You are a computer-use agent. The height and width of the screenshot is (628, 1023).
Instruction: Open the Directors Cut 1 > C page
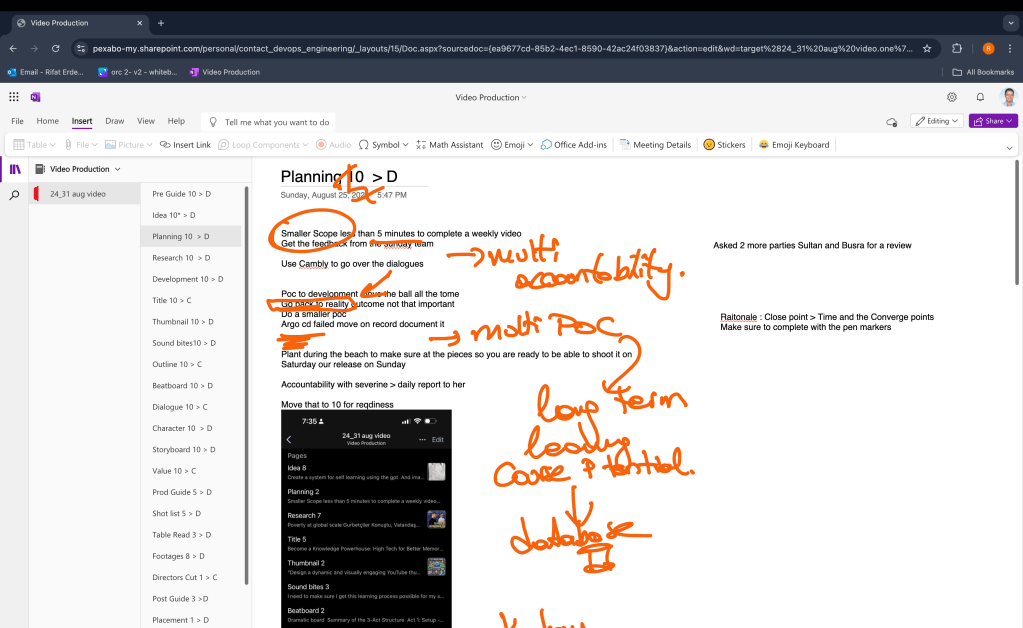point(191,577)
